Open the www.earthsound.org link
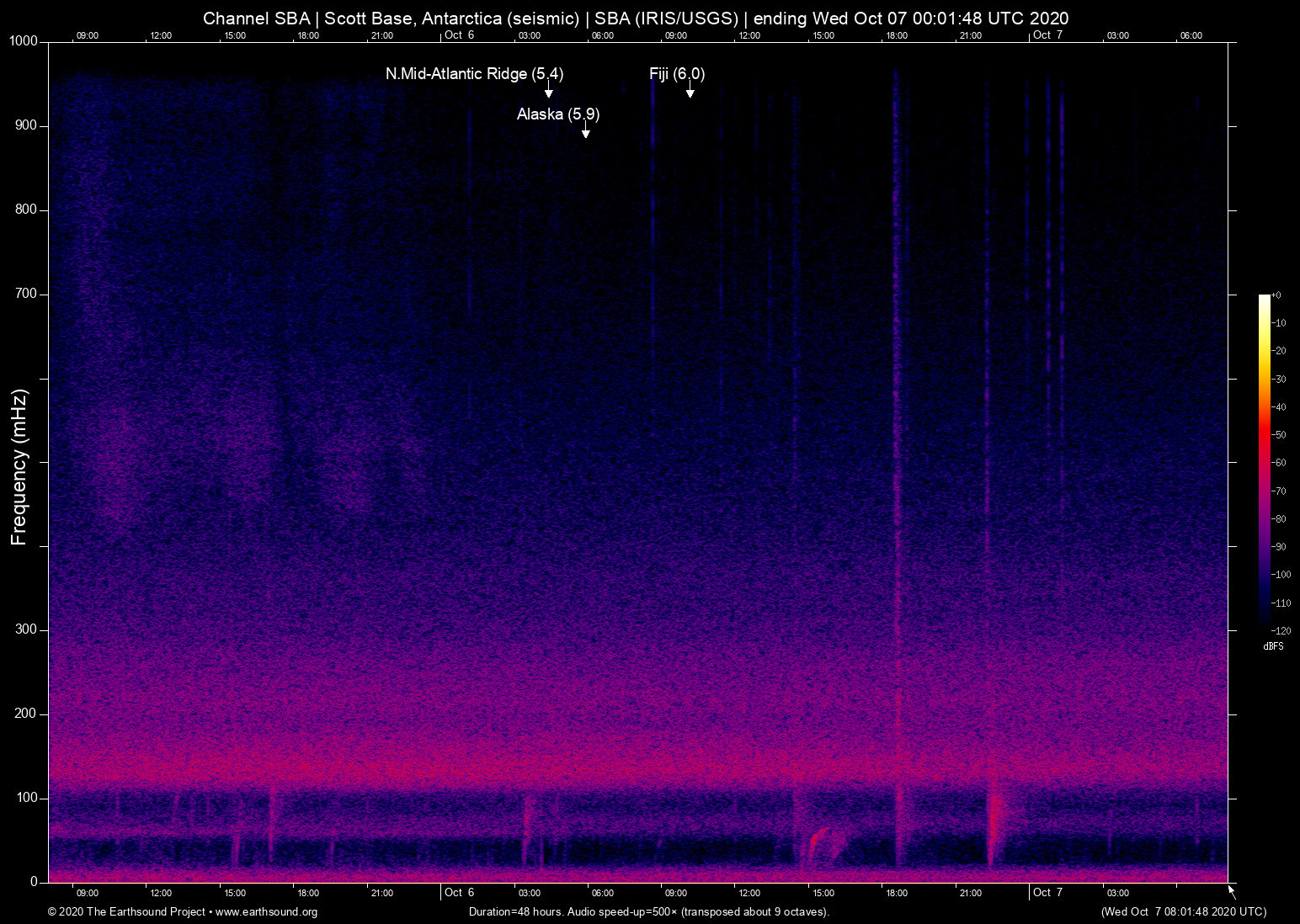1300x924 pixels. coord(265,912)
